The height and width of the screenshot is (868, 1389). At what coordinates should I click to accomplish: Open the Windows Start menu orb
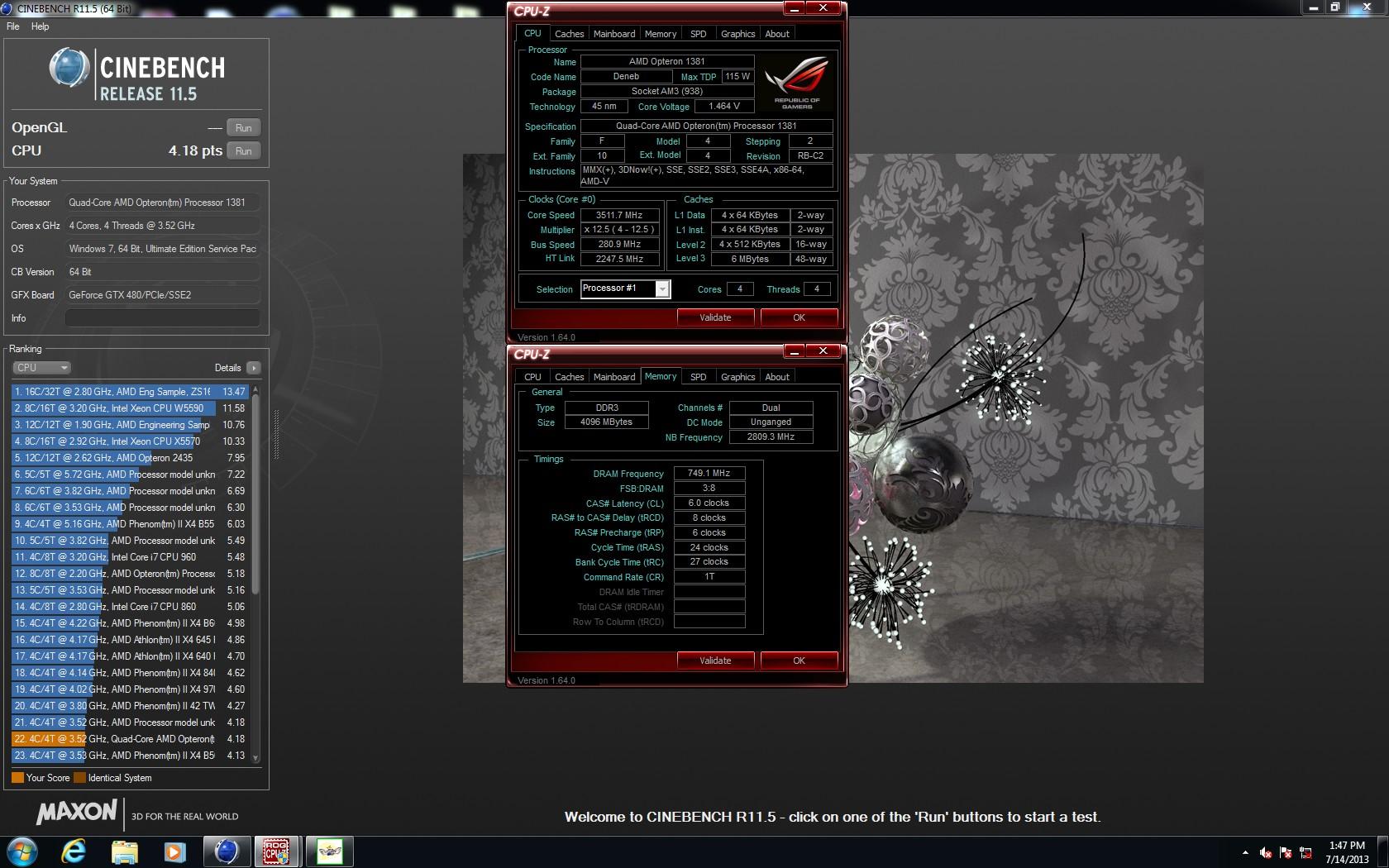click(21, 851)
